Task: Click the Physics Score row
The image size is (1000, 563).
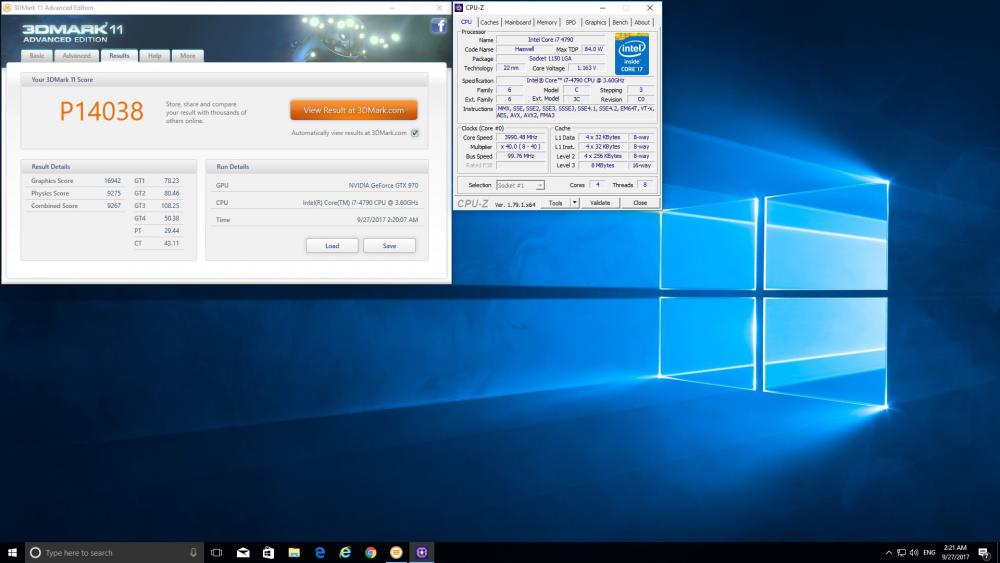Action: (76, 193)
